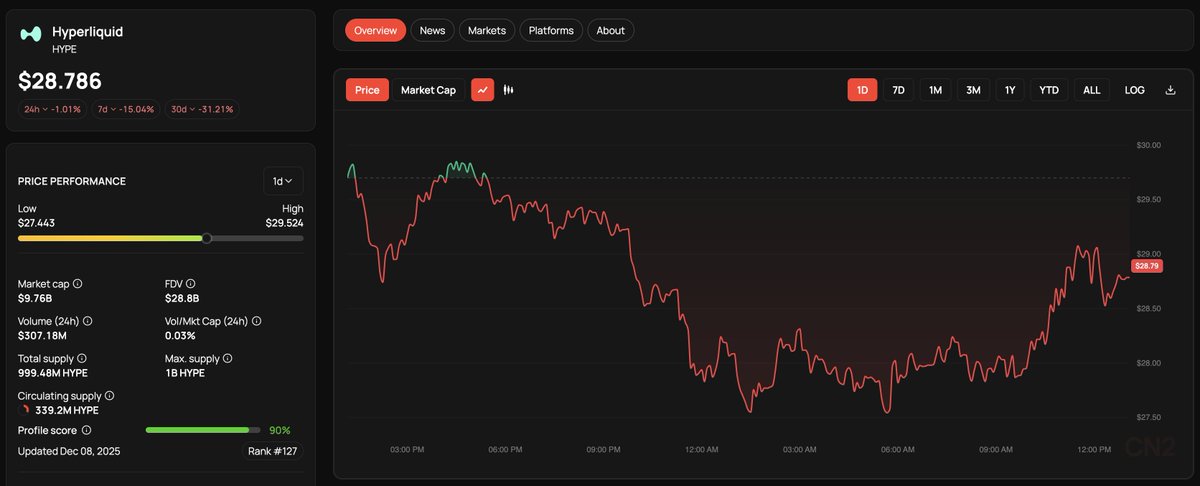
Task: Click the 90% profile score value
Action: tap(280, 430)
